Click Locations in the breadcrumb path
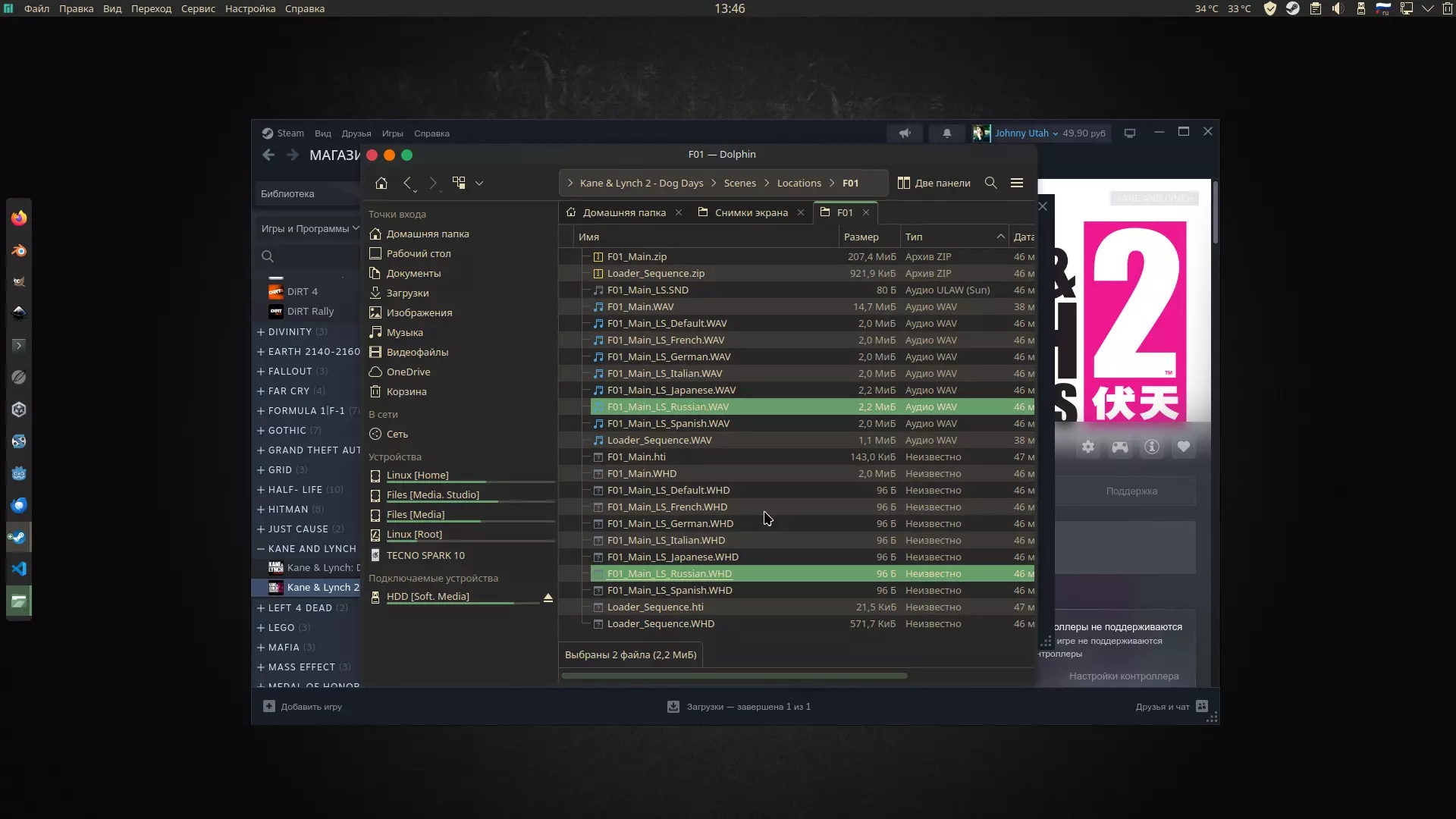Screen dimensions: 1456x819 [x=799, y=183]
